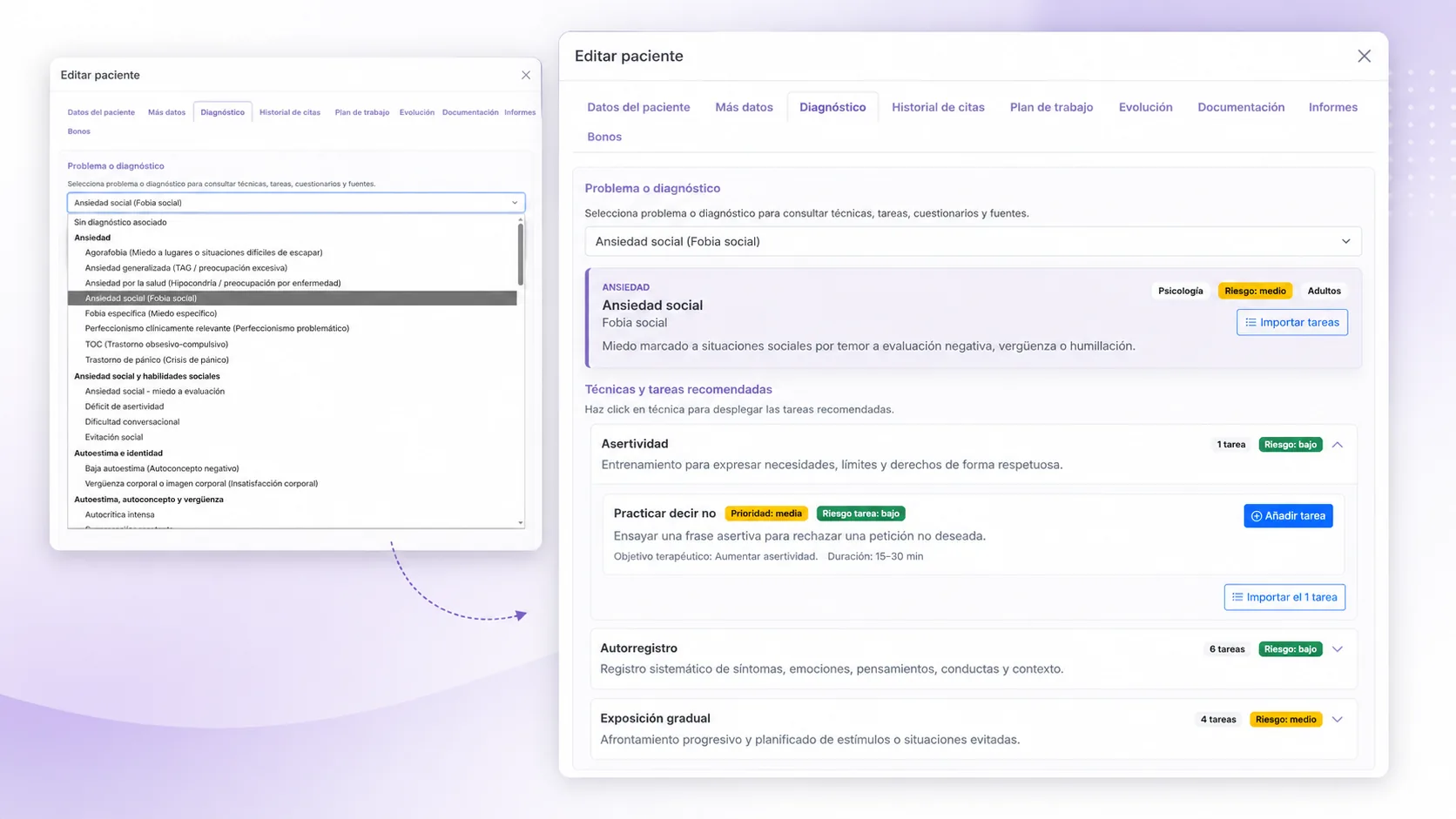Click the Psicología tag
1456x819 pixels.
[x=1180, y=291]
